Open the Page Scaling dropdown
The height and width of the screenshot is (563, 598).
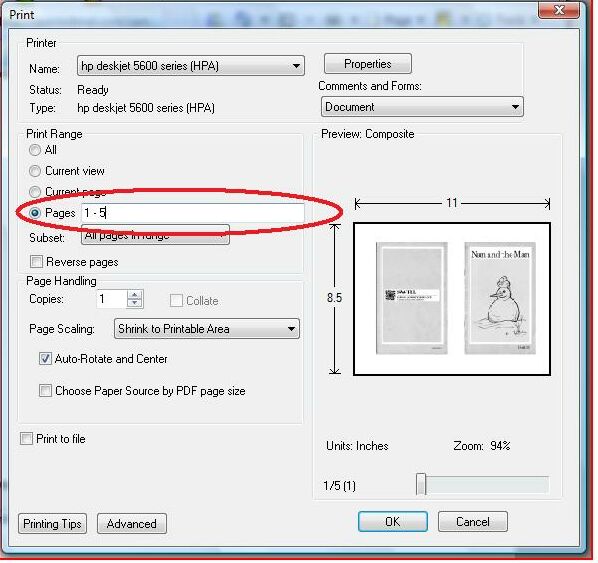click(207, 329)
